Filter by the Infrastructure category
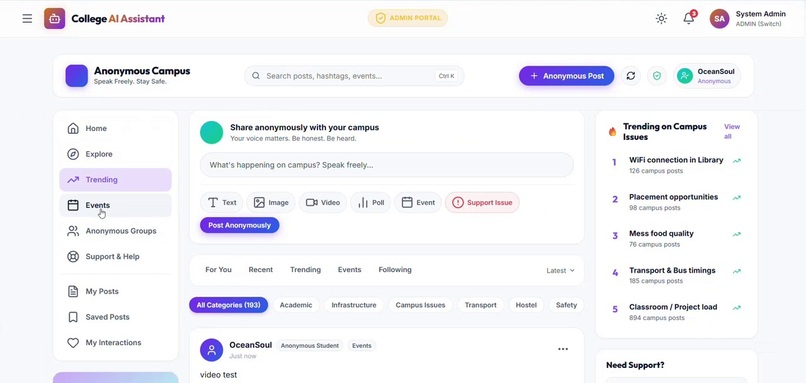Image resolution: width=806 pixels, height=383 pixels. point(354,305)
